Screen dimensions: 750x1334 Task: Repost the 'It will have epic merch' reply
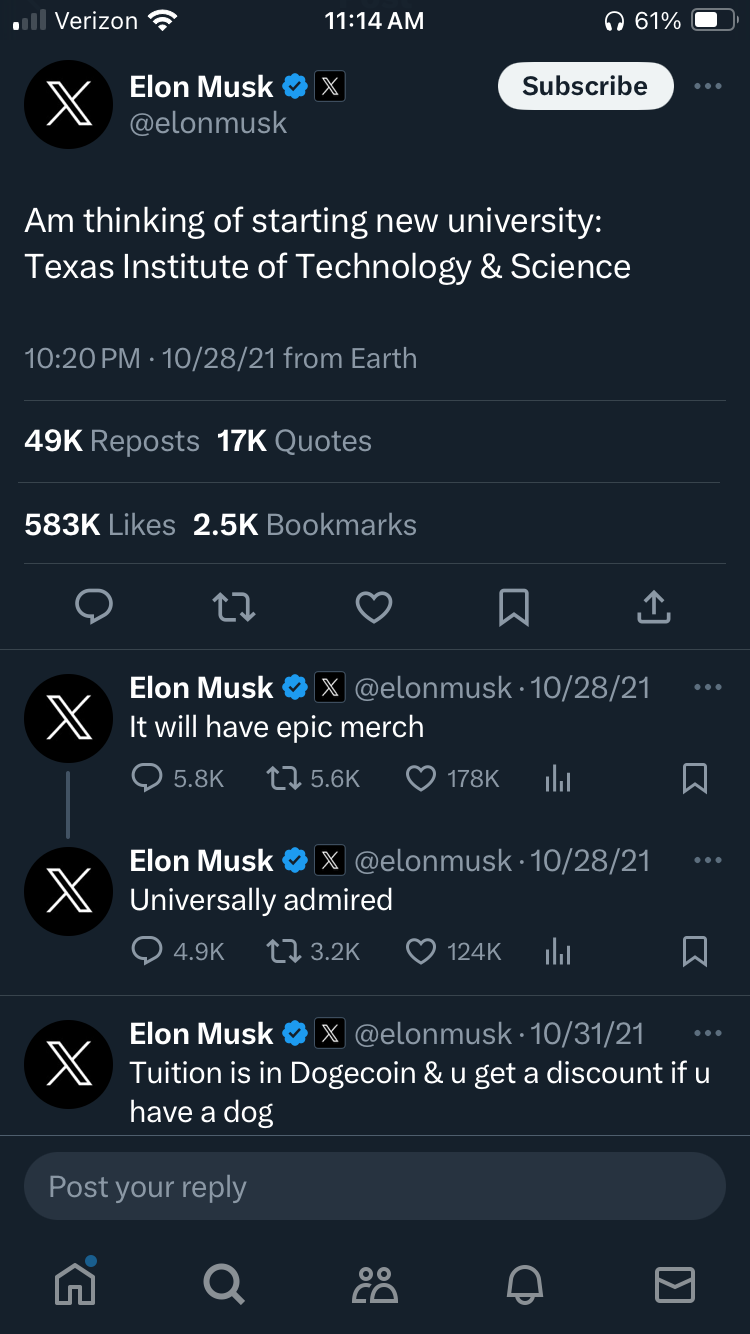point(283,779)
